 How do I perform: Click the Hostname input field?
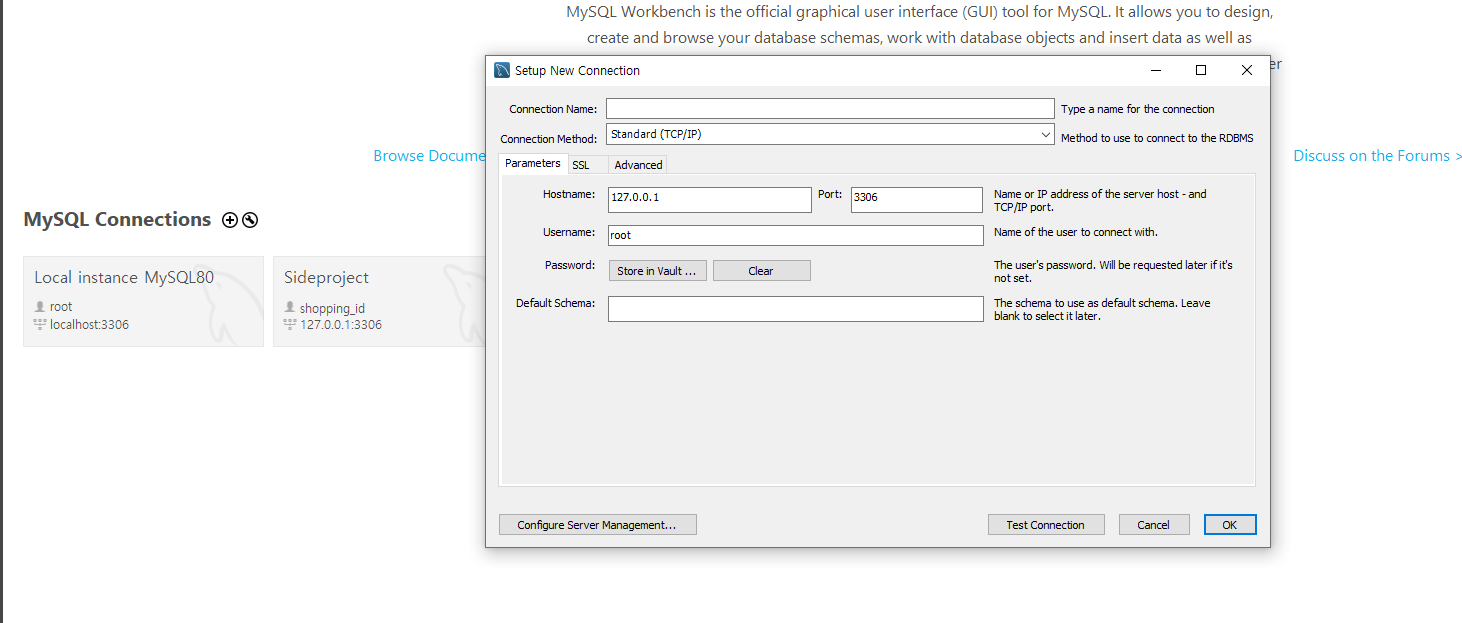(710, 199)
